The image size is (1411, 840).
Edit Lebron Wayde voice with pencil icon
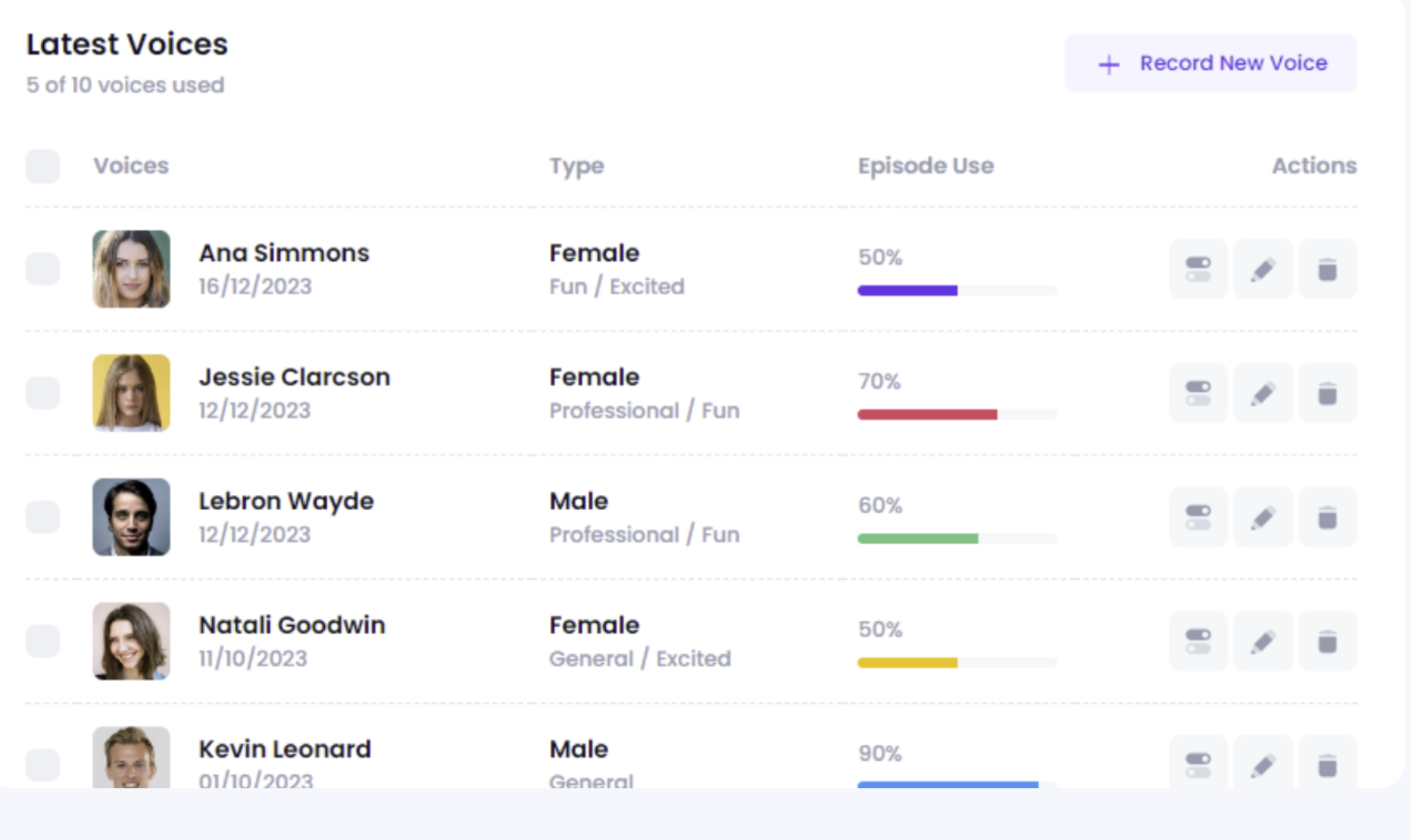pos(1262,517)
